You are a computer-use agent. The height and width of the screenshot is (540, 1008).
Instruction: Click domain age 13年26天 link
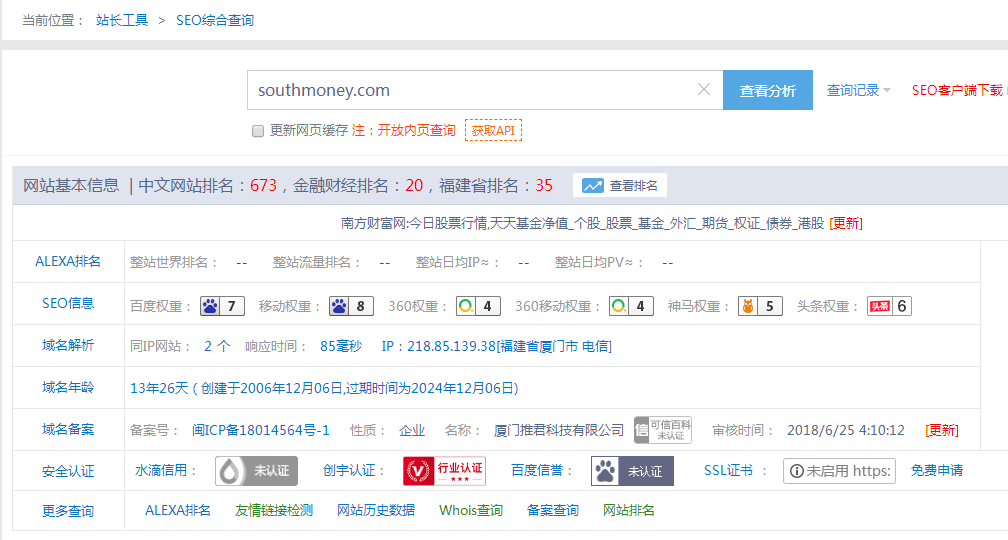coord(324,388)
